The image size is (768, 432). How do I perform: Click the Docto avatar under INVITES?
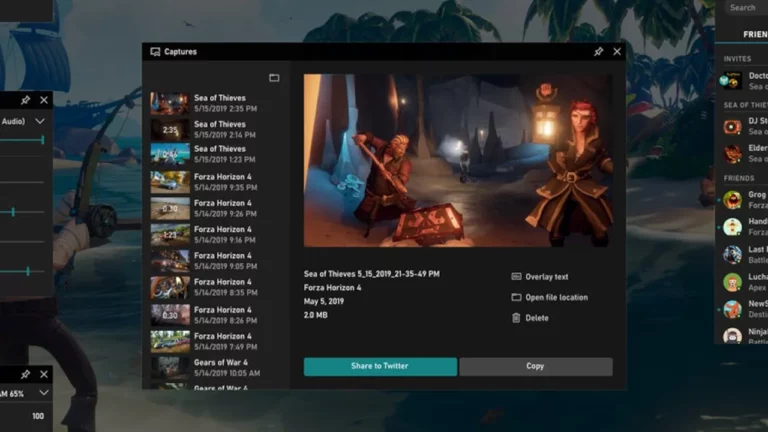click(x=732, y=80)
